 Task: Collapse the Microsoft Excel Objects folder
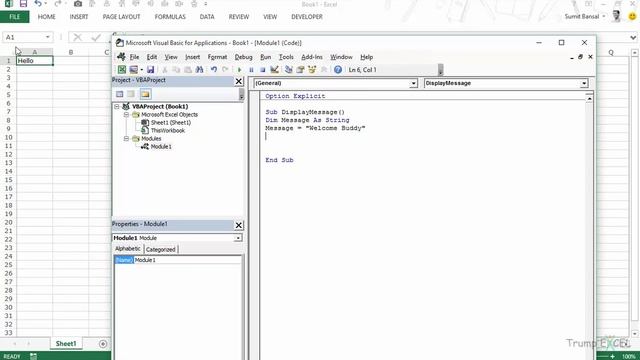coord(127,115)
